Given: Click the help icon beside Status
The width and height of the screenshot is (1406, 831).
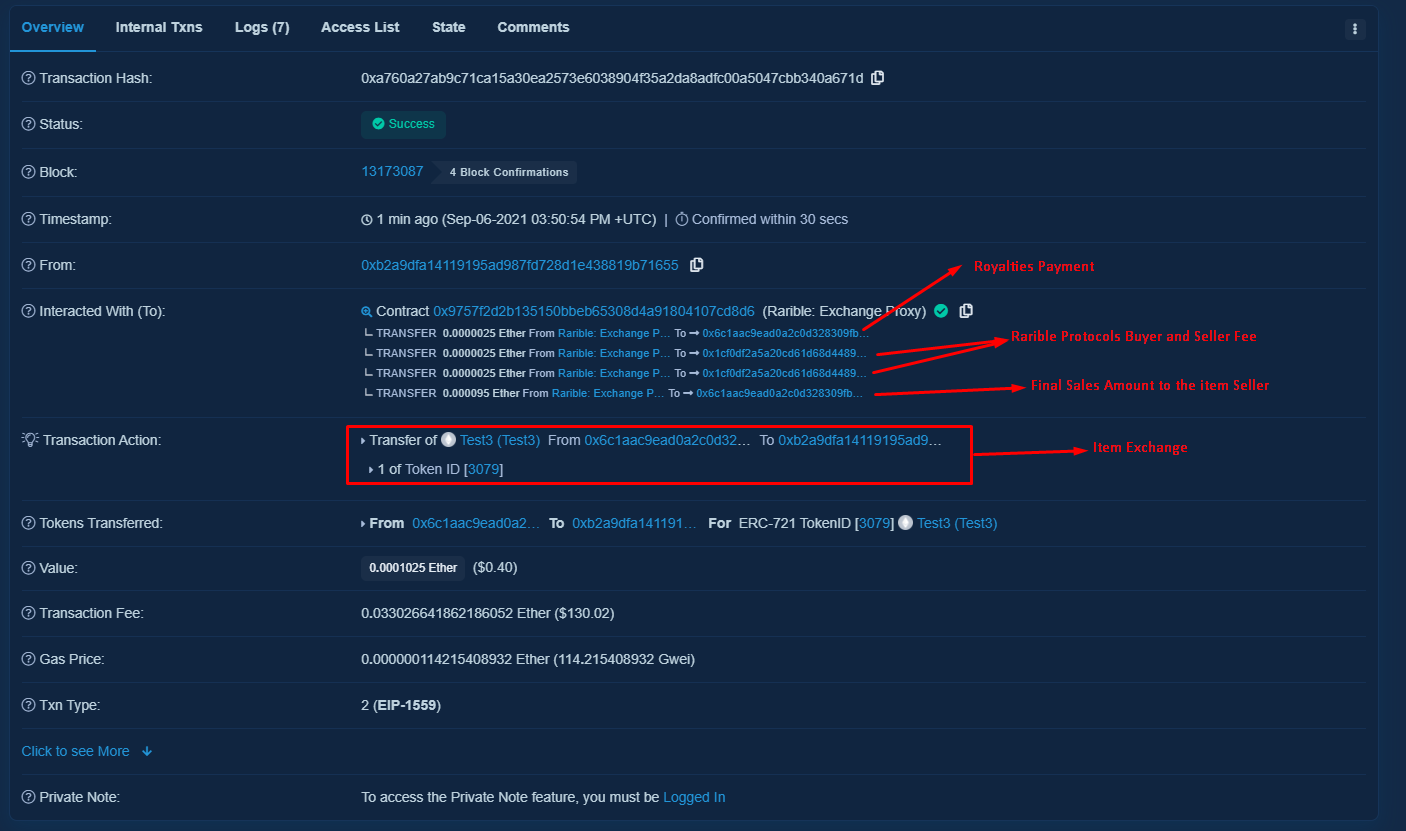Looking at the screenshot, I should pyautogui.click(x=29, y=124).
